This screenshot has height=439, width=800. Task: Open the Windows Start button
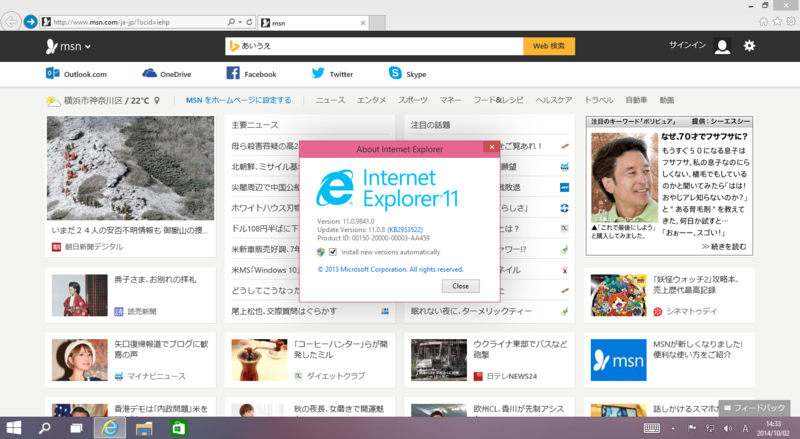(x=14, y=428)
